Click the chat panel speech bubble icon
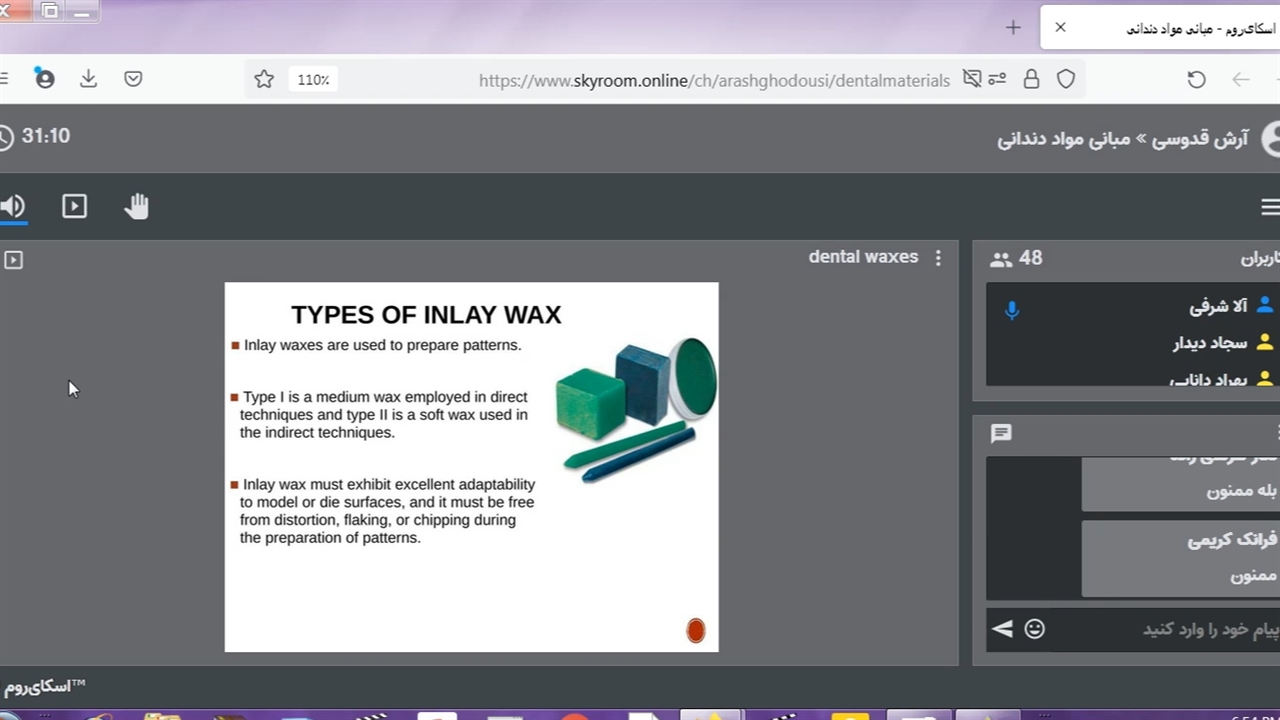1280x720 pixels. (x=1001, y=433)
